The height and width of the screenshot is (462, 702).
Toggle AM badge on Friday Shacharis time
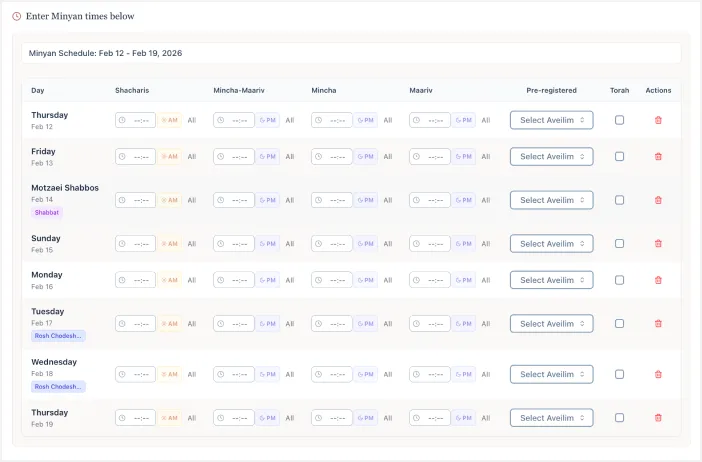click(x=170, y=157)
